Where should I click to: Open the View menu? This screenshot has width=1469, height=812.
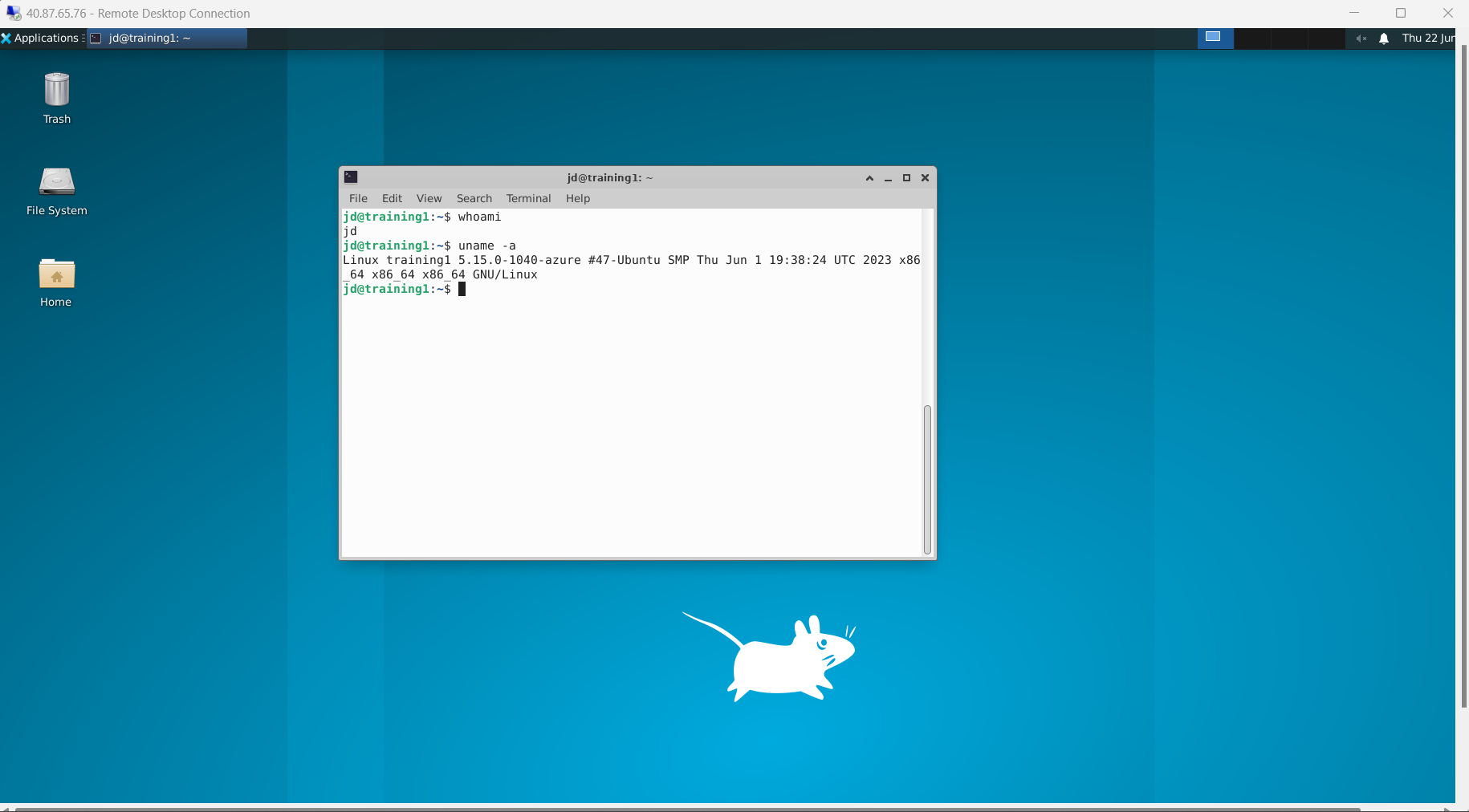pyautogui.click(x=429, y=198)
